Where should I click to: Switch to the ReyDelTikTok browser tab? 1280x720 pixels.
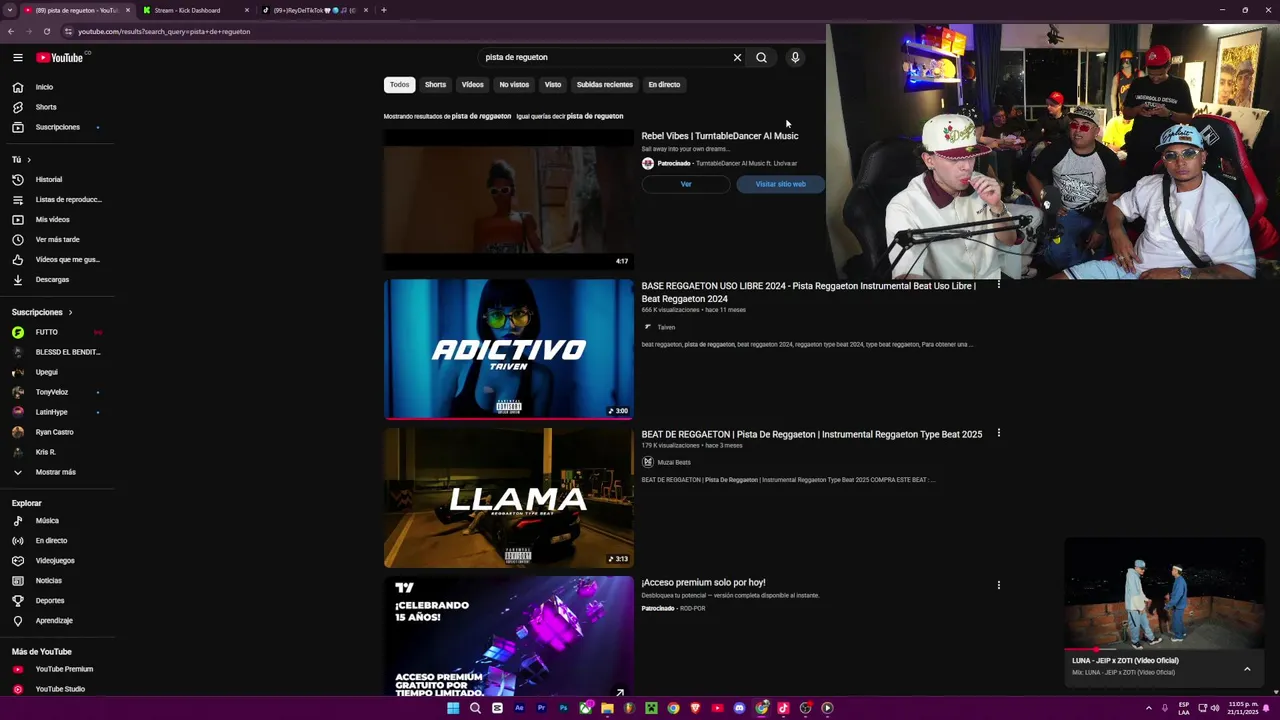tap(314, 10)
